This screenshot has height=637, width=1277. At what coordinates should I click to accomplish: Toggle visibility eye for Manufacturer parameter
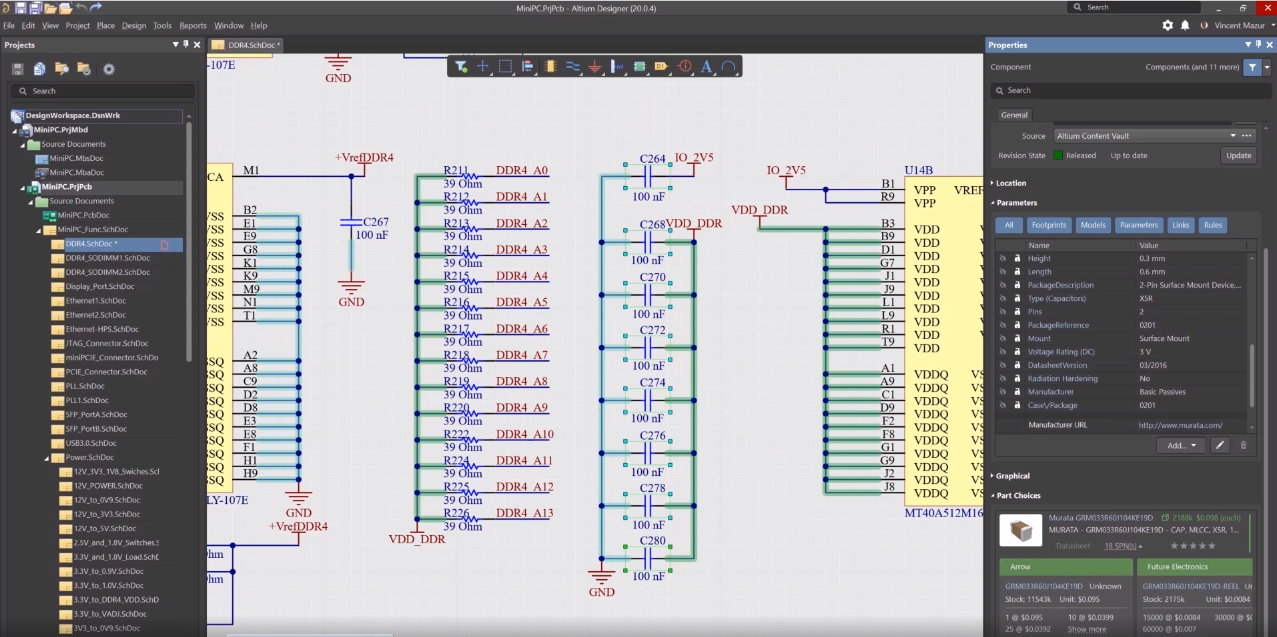click(x=1002, y=391)
